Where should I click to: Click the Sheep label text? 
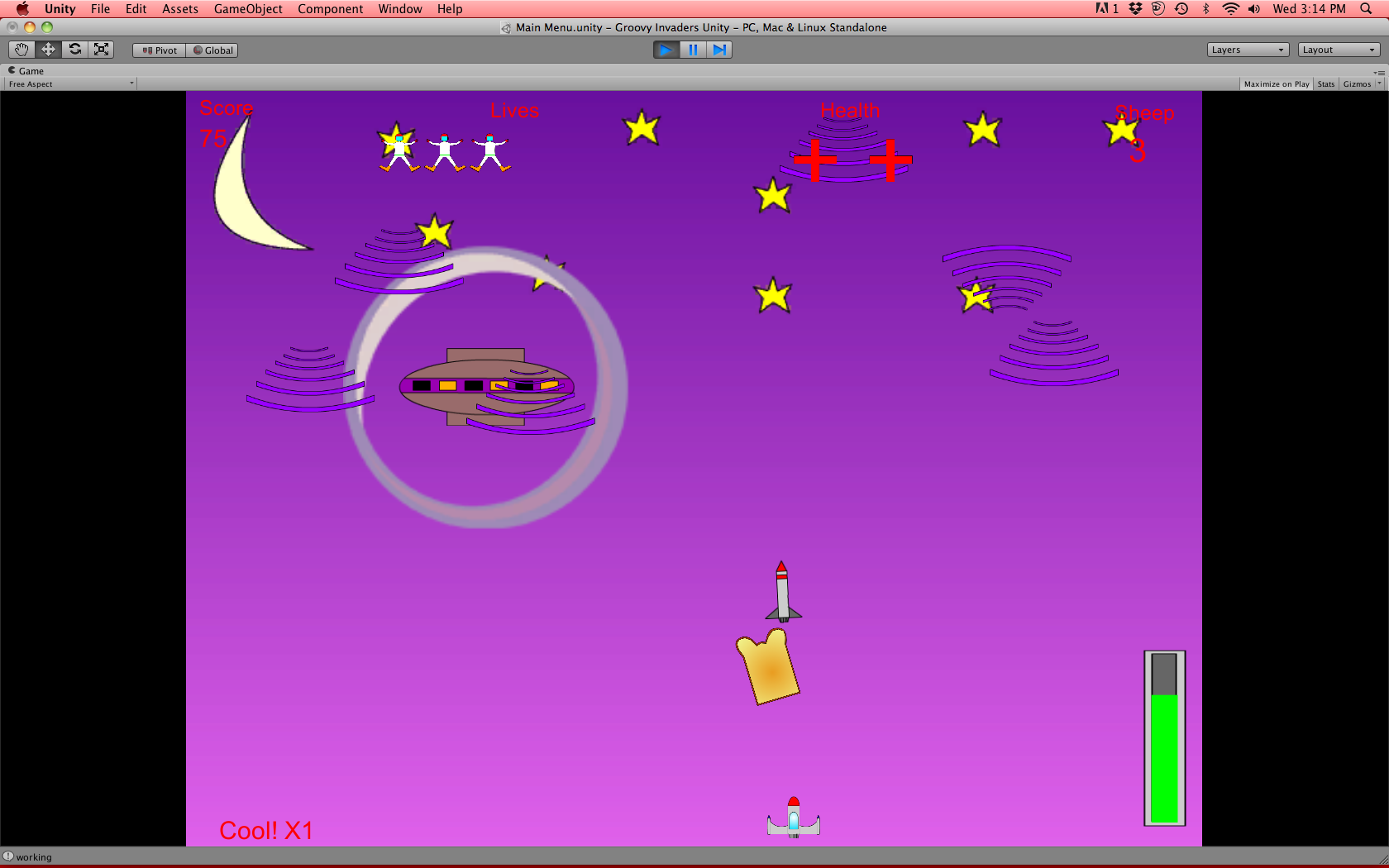[1144, 113]
